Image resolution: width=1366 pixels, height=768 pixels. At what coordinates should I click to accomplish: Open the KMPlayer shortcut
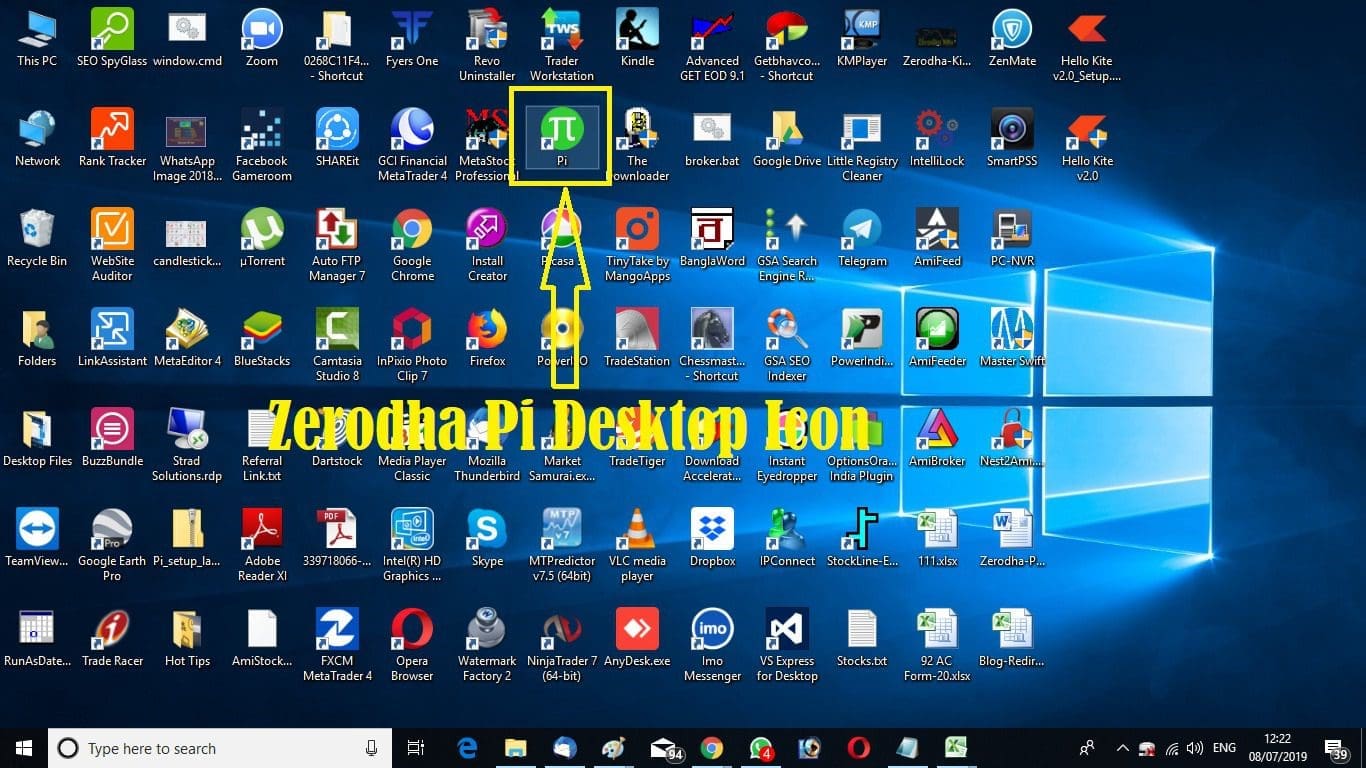coord(862,37)
